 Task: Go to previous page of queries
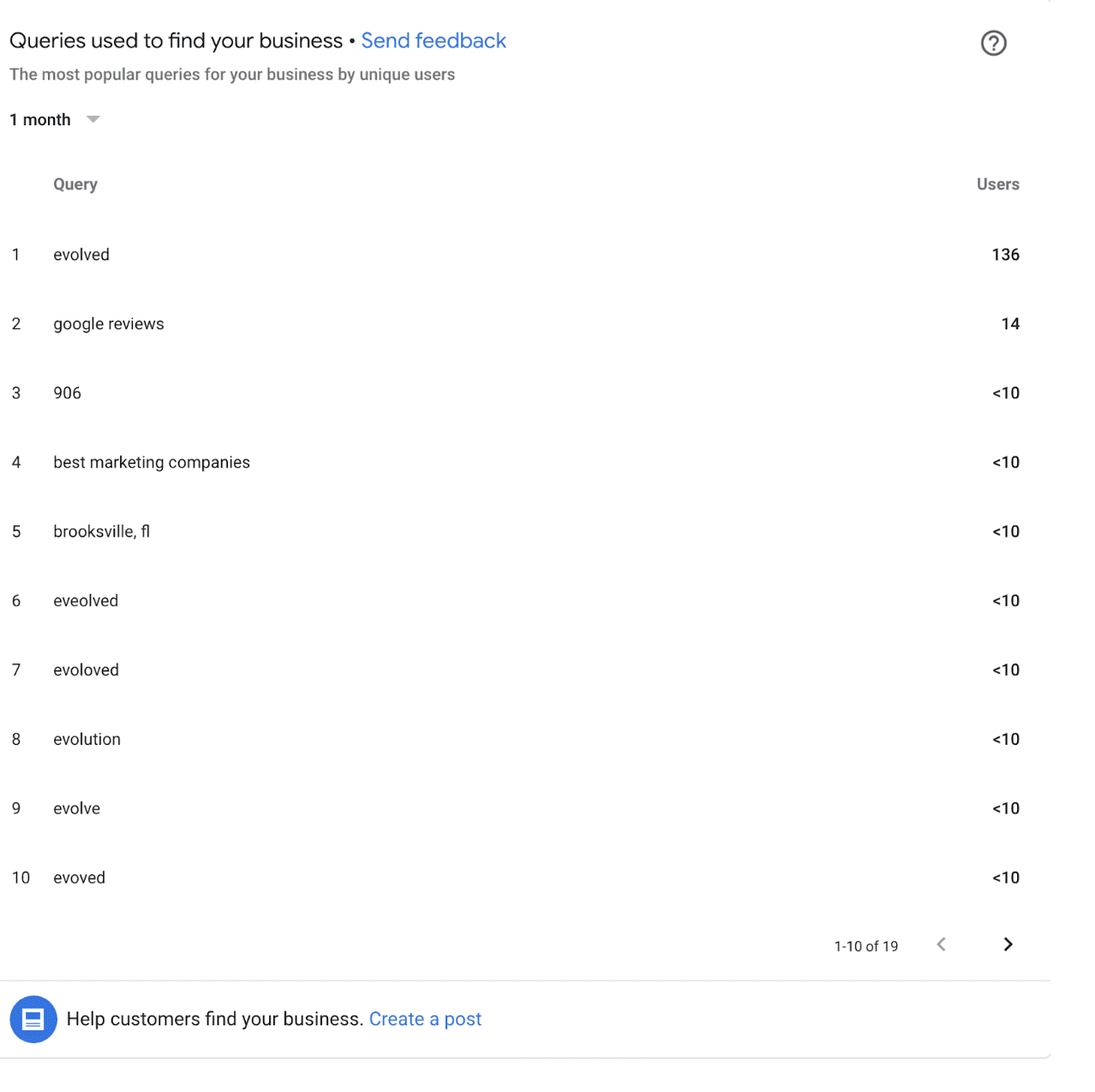[941, 945]
